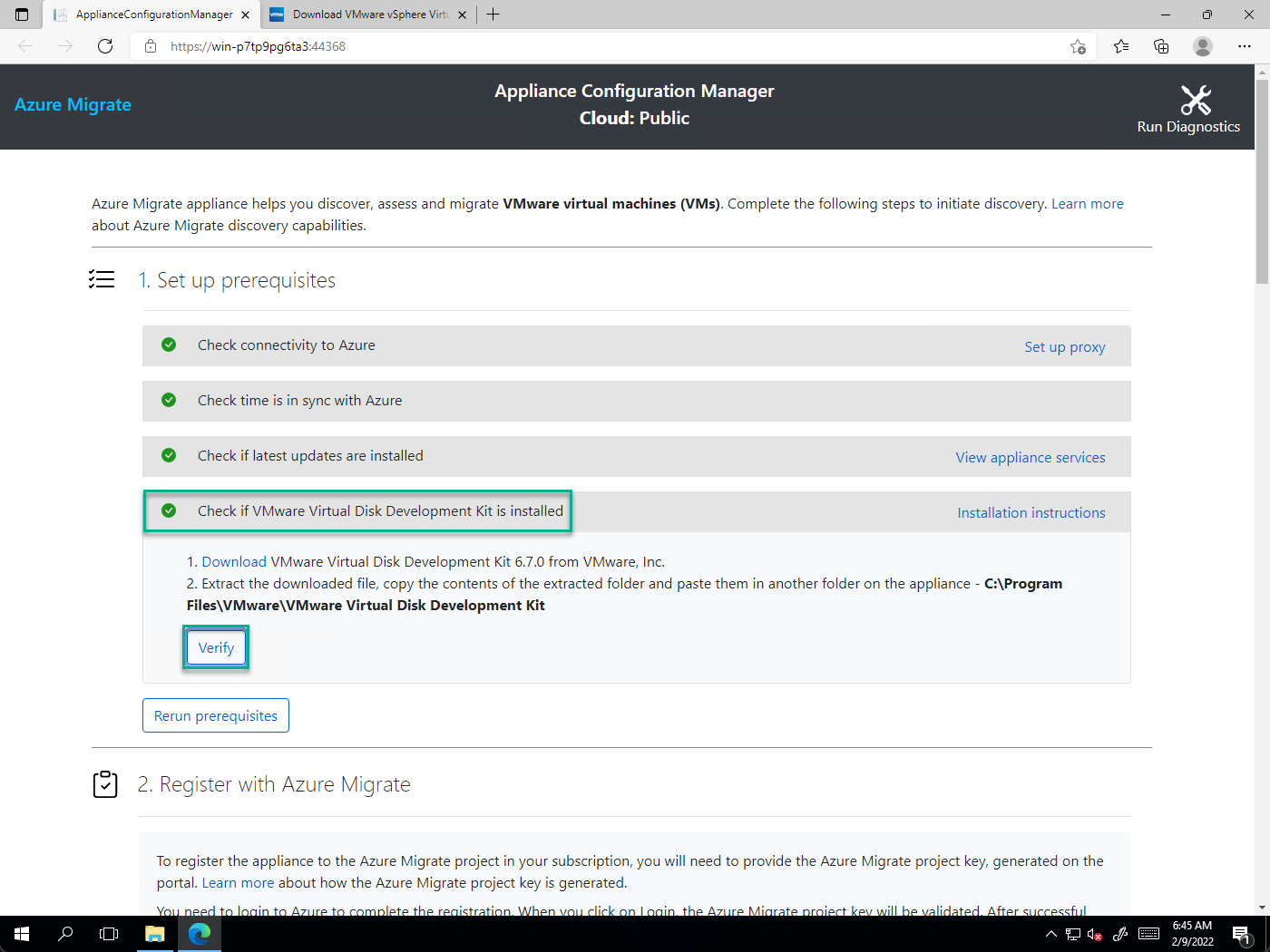Click the browser Forward arrow
1270x952 pixels.
pos(65,46)
